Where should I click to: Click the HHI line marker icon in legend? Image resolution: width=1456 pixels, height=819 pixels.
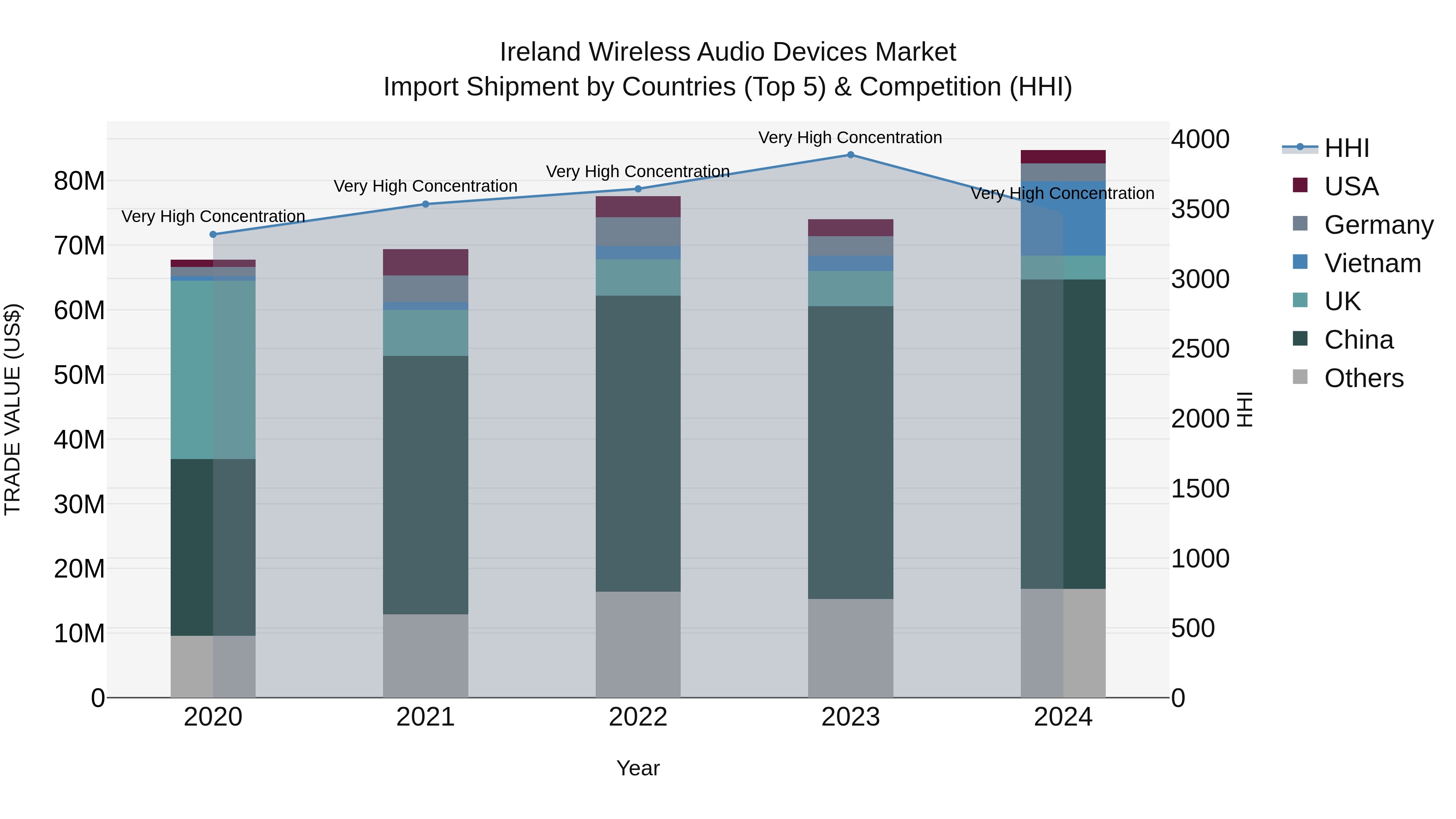coord(1300,147)
